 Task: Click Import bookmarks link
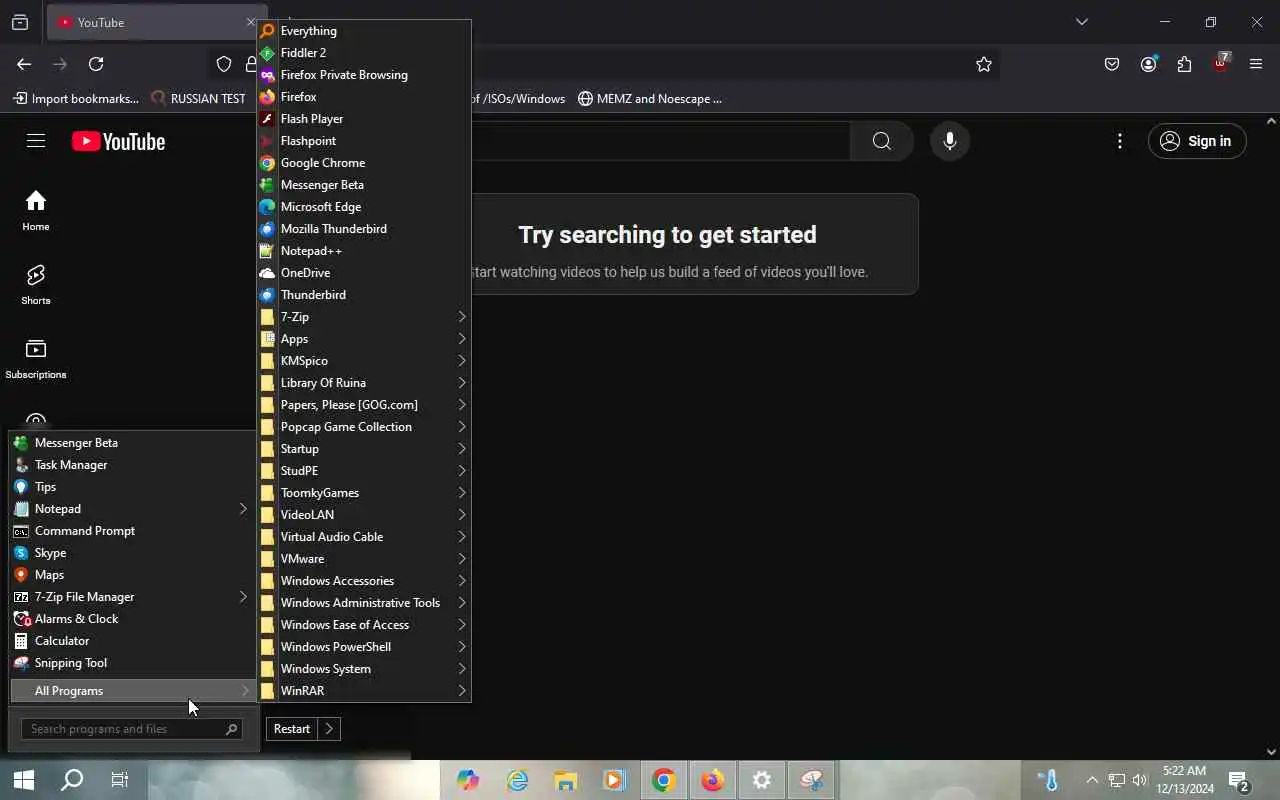[x=76, y=98]
